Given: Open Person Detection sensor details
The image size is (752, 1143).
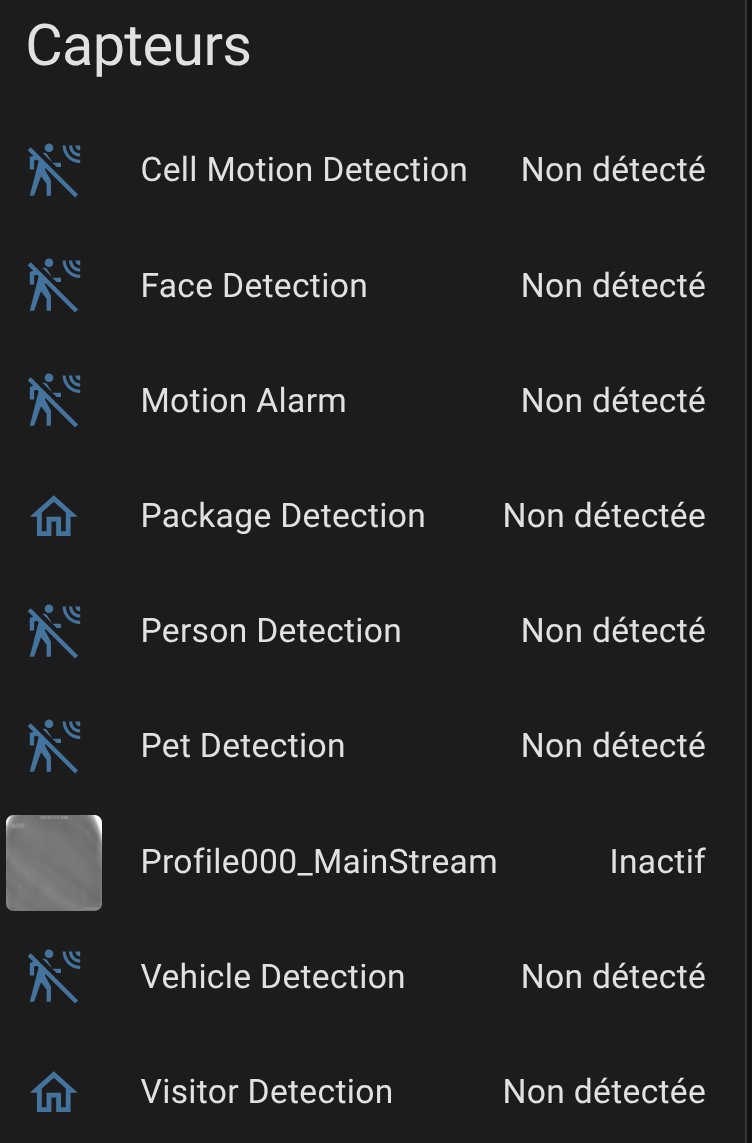Looking at the screenshot, I should pos(271,631).
